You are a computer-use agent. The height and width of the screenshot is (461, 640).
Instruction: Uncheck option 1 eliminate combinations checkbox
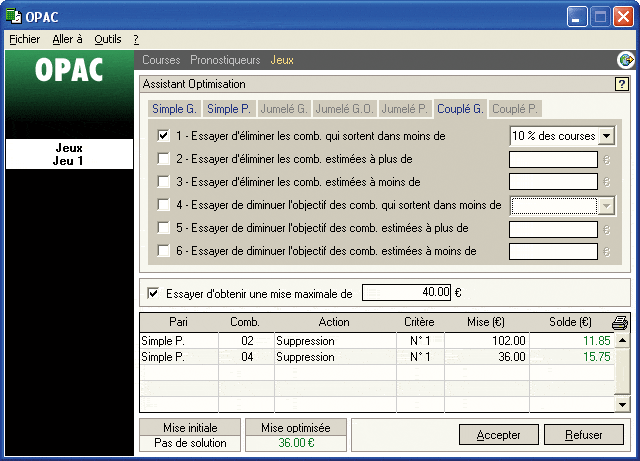click(x=164, y=135)
